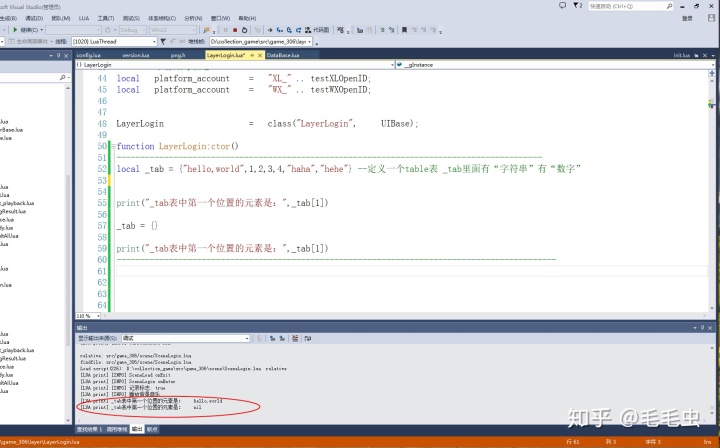Click the Quick Launch magnifier icon
This screenshot has width=720, height=448.
tap(669, 6)
